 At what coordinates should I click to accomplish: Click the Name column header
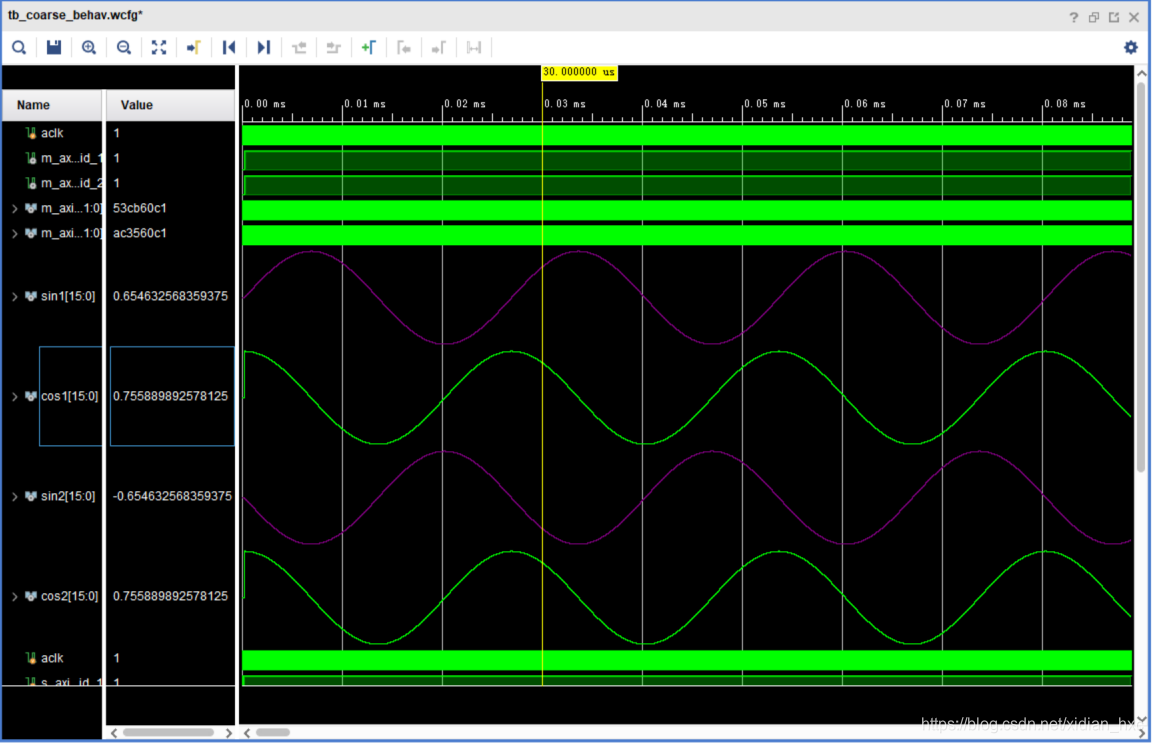pyautogui.click(x=52, y=105)
